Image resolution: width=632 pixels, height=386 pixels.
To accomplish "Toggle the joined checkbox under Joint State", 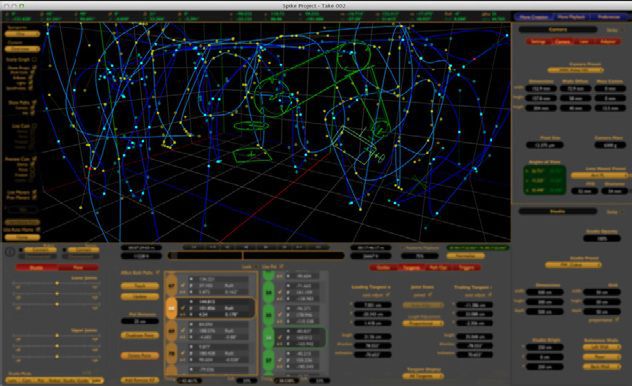I will (430, 295).
